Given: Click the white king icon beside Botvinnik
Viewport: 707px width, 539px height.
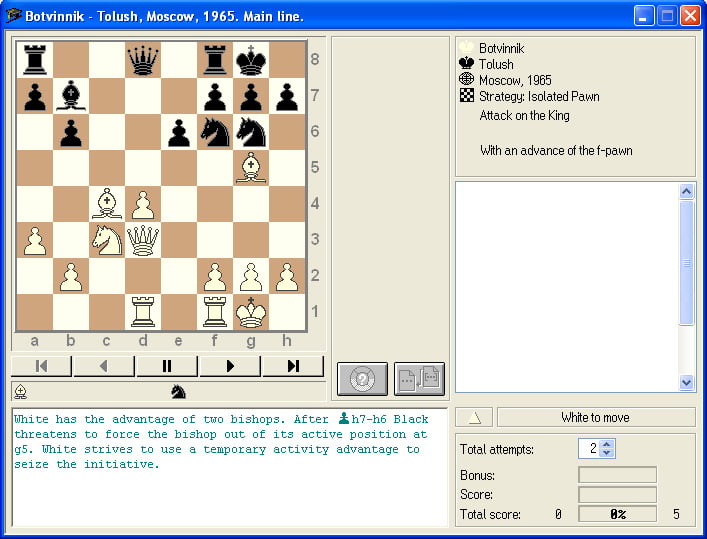Looking at the screenshot, I should [x=467, y=47].
